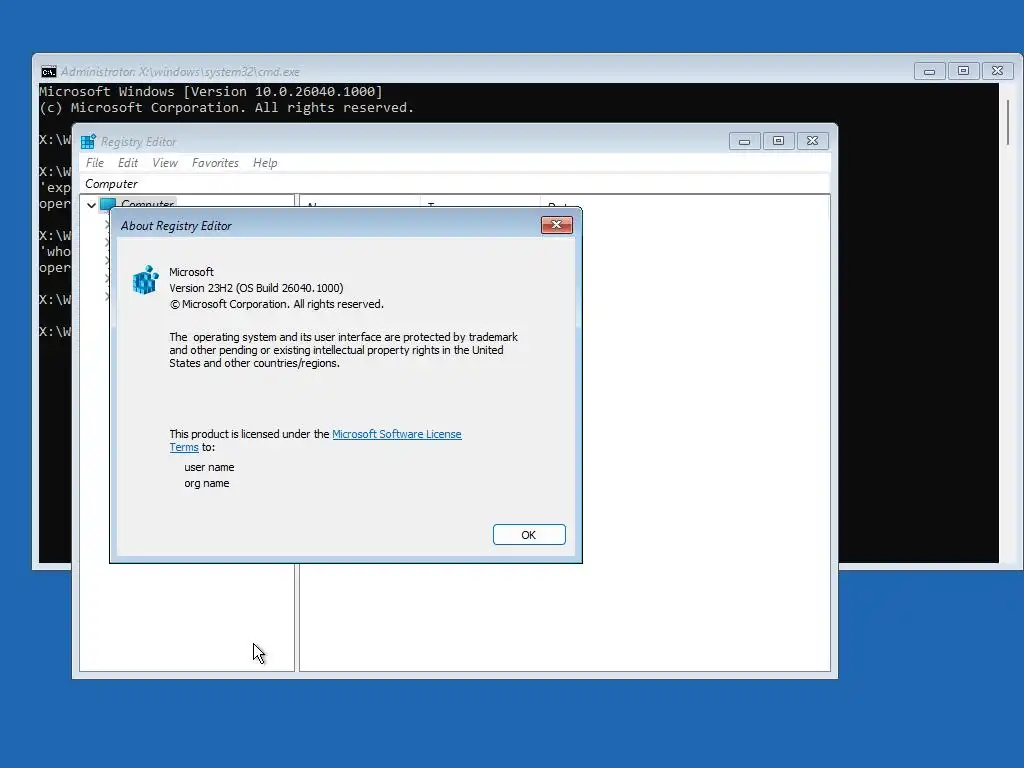Click 'Microsoft Windows [Version 10.0.26040.1000]' in cmd
This screenshot has height=768, width=1024.
[x=211, y=91]
